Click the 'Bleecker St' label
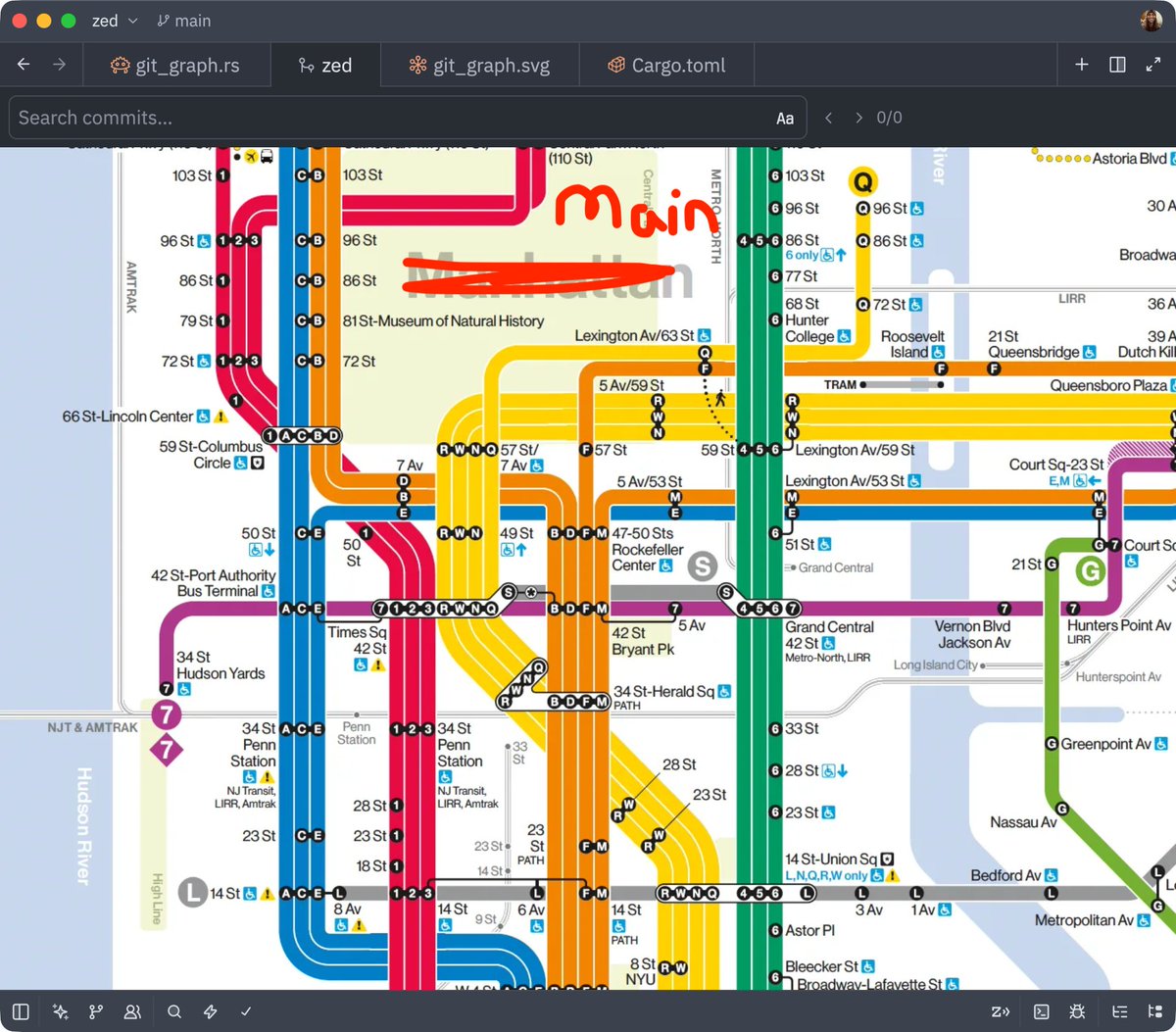Screen dimensions: 1176x1032 tap(821, 966)
